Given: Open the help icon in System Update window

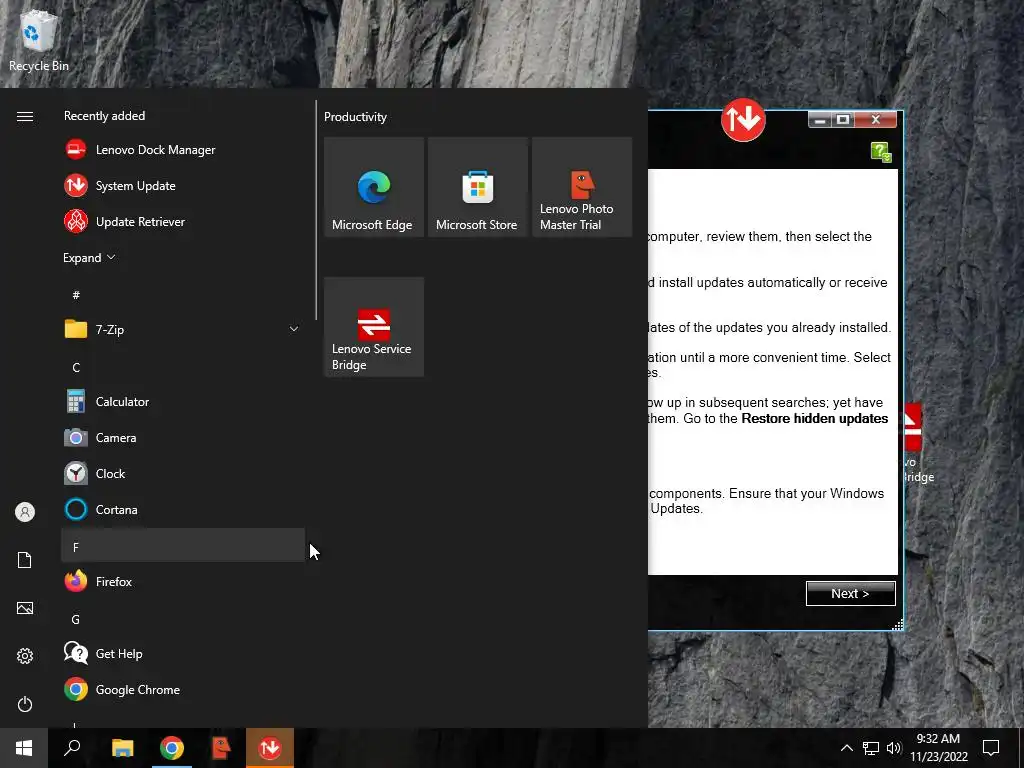Looking at the screenshot, I should 881,153.
